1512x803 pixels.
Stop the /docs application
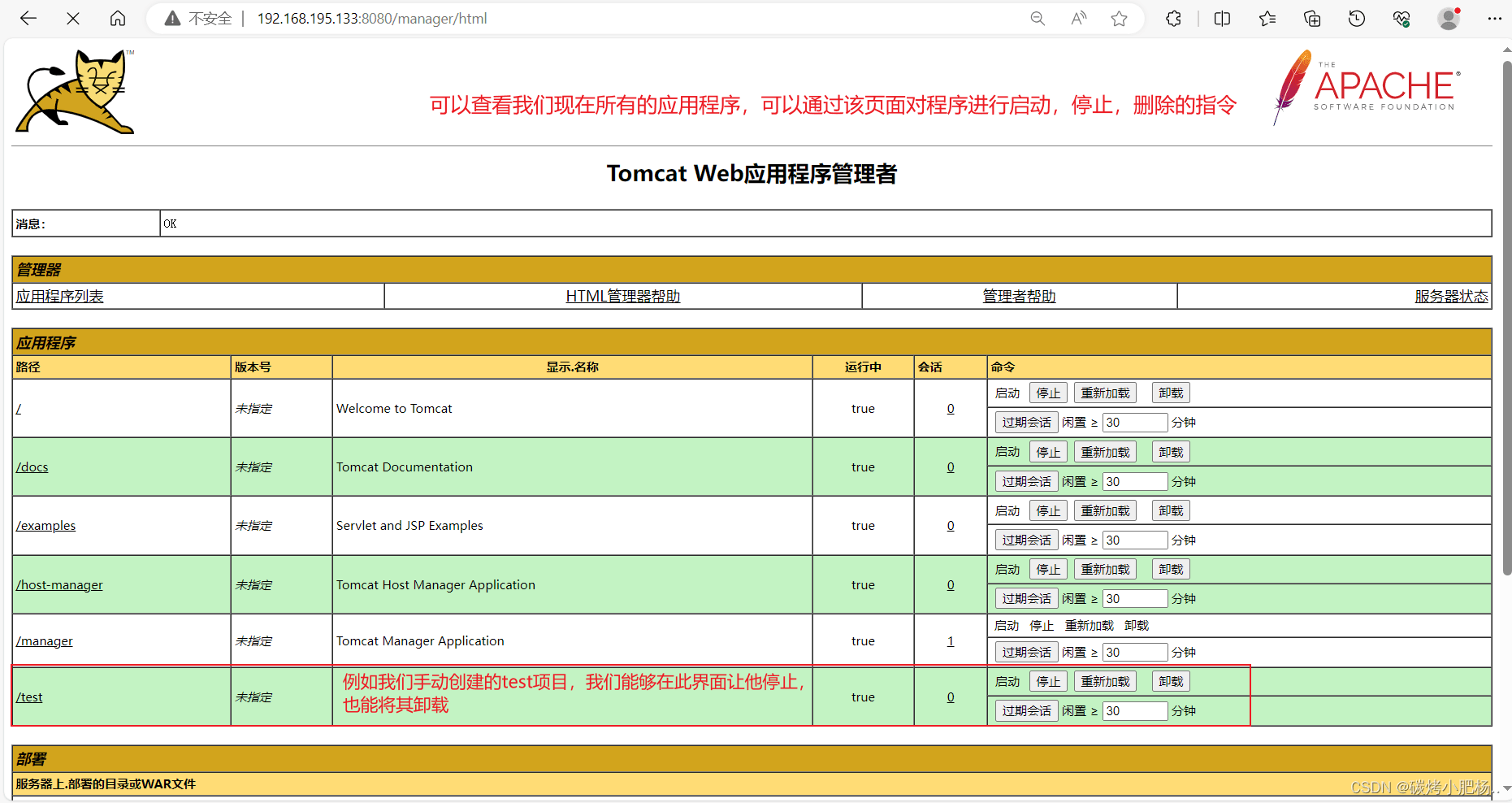click(x=1048, y=453)
